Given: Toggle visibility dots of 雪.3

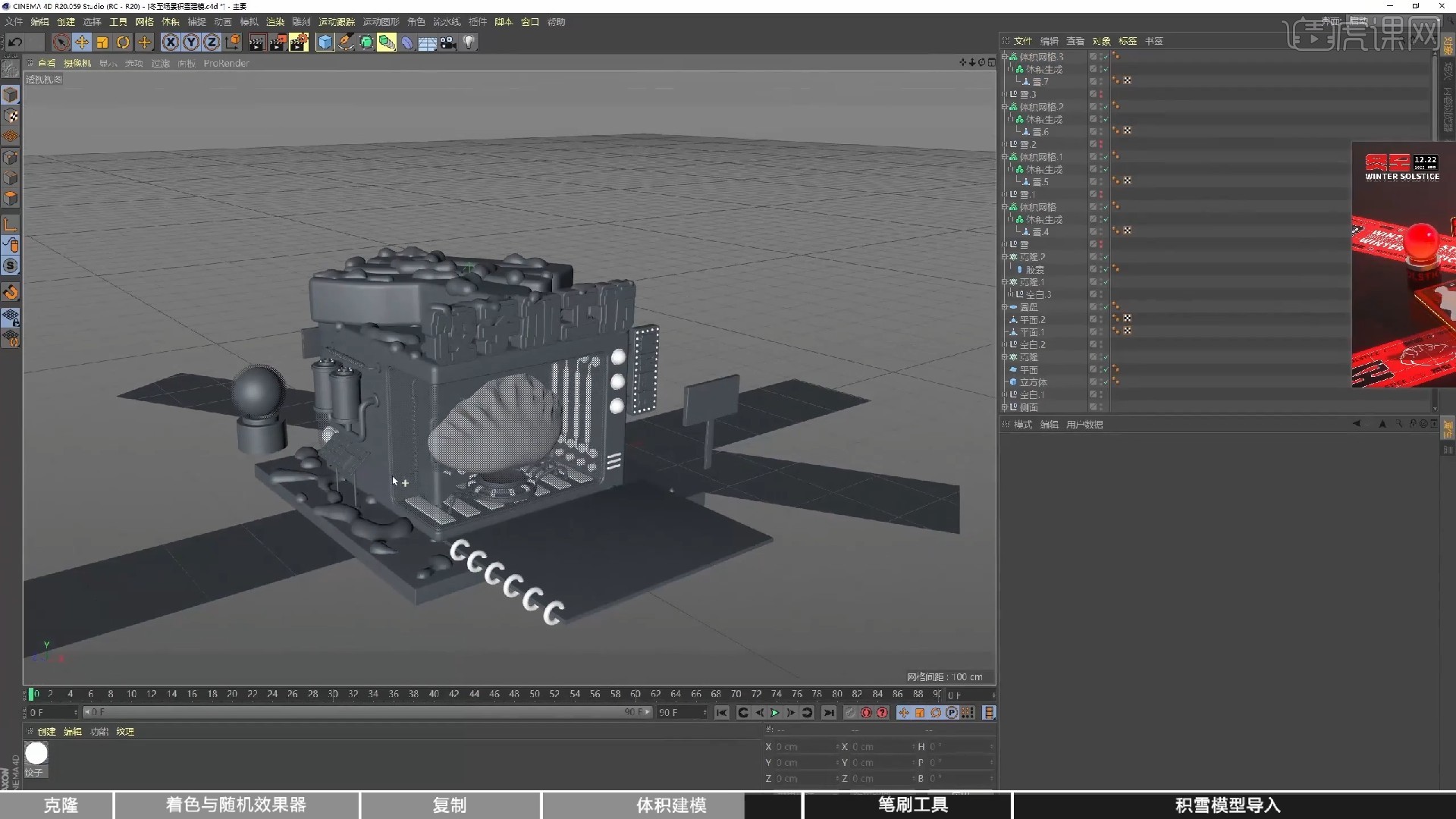Looking at the screenshot, I should pyautogui.click(x=1101, y=94).
